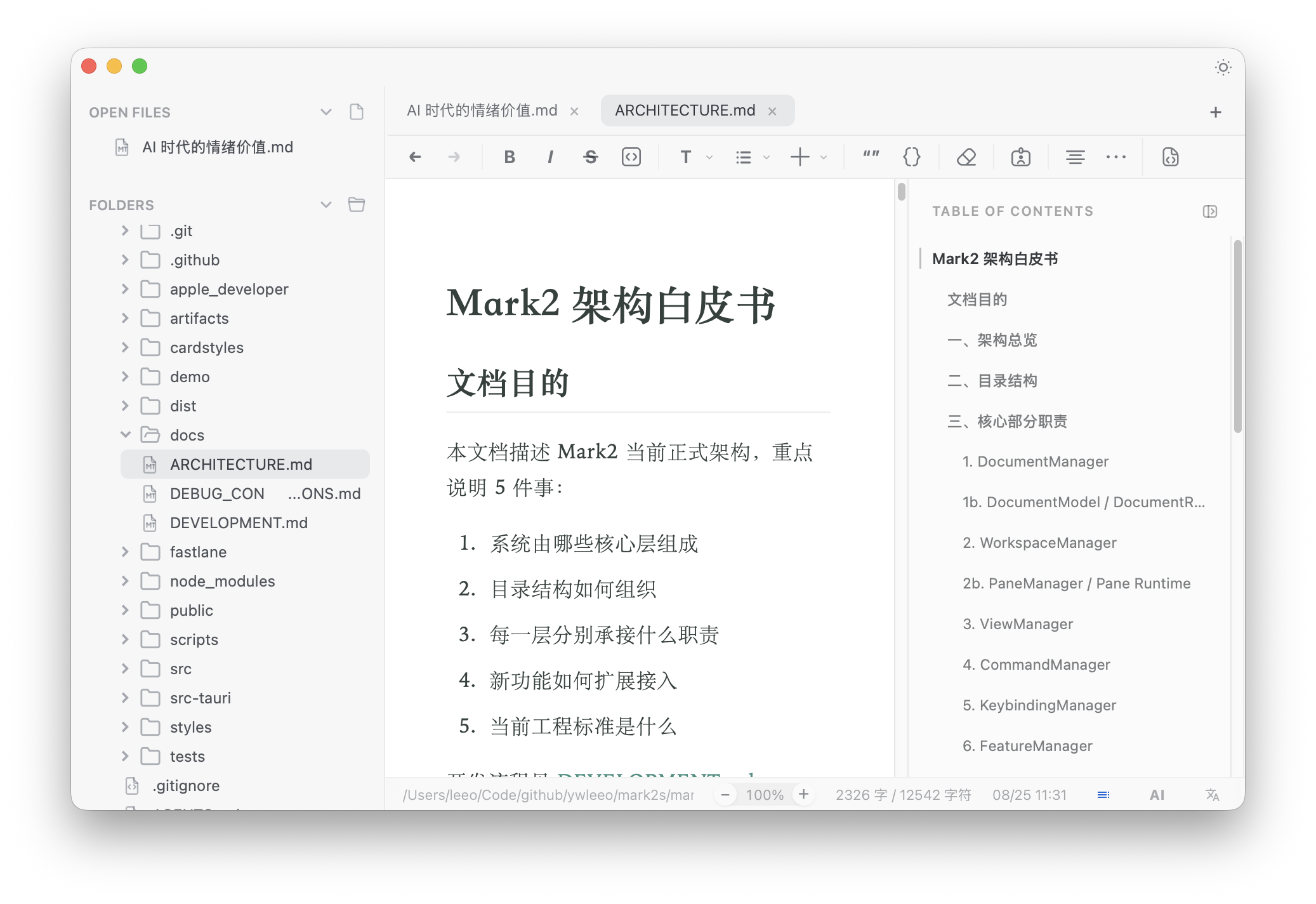Collapse the OPEN FILES section
This screenshot has width=1316, height=904.
[x=326, y=112]
